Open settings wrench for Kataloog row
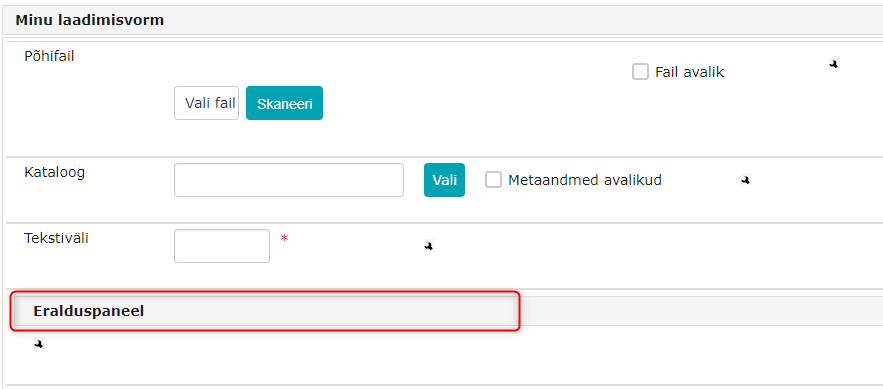The image size is (883, 389). coord(746,180)
